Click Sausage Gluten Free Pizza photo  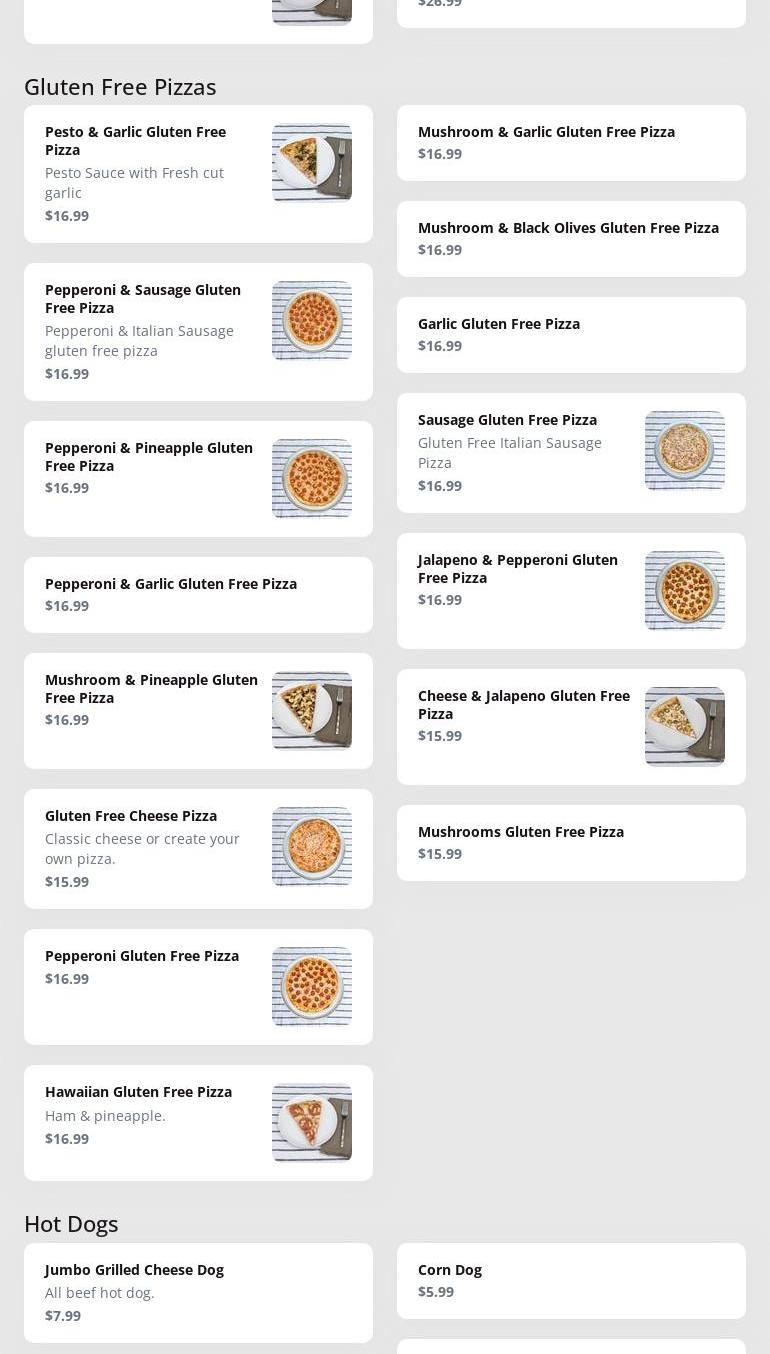tap(684, 451)
